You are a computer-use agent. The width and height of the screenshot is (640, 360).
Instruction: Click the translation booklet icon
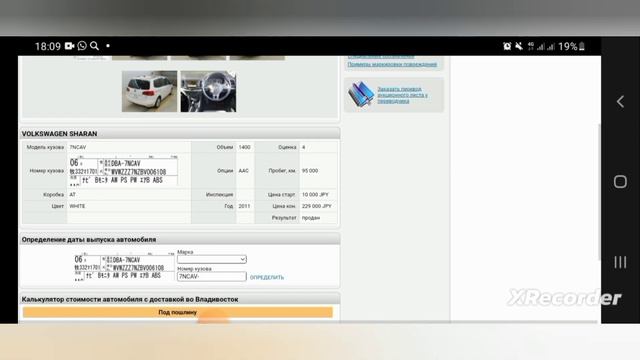(361, 94)
